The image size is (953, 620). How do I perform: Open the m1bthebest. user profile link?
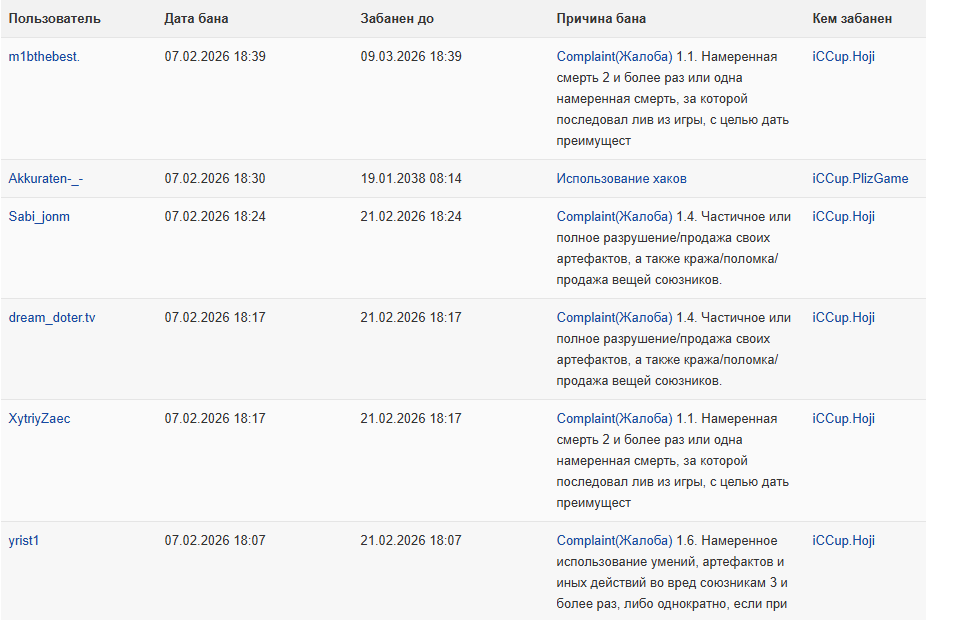(44, 57)
